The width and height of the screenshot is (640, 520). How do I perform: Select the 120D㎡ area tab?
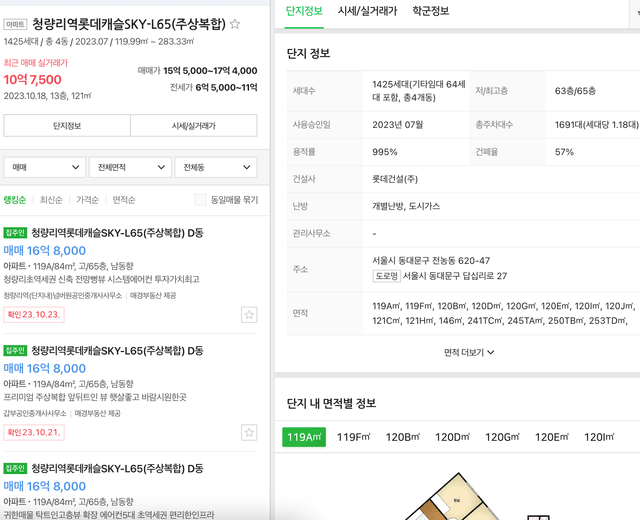452,437
